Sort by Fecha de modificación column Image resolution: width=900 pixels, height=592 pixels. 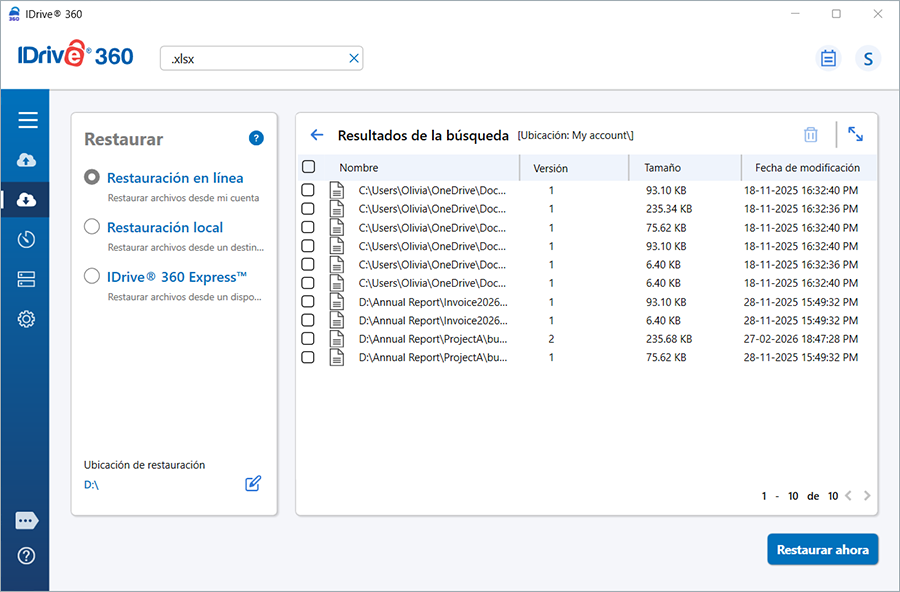[x=807, y=168]
